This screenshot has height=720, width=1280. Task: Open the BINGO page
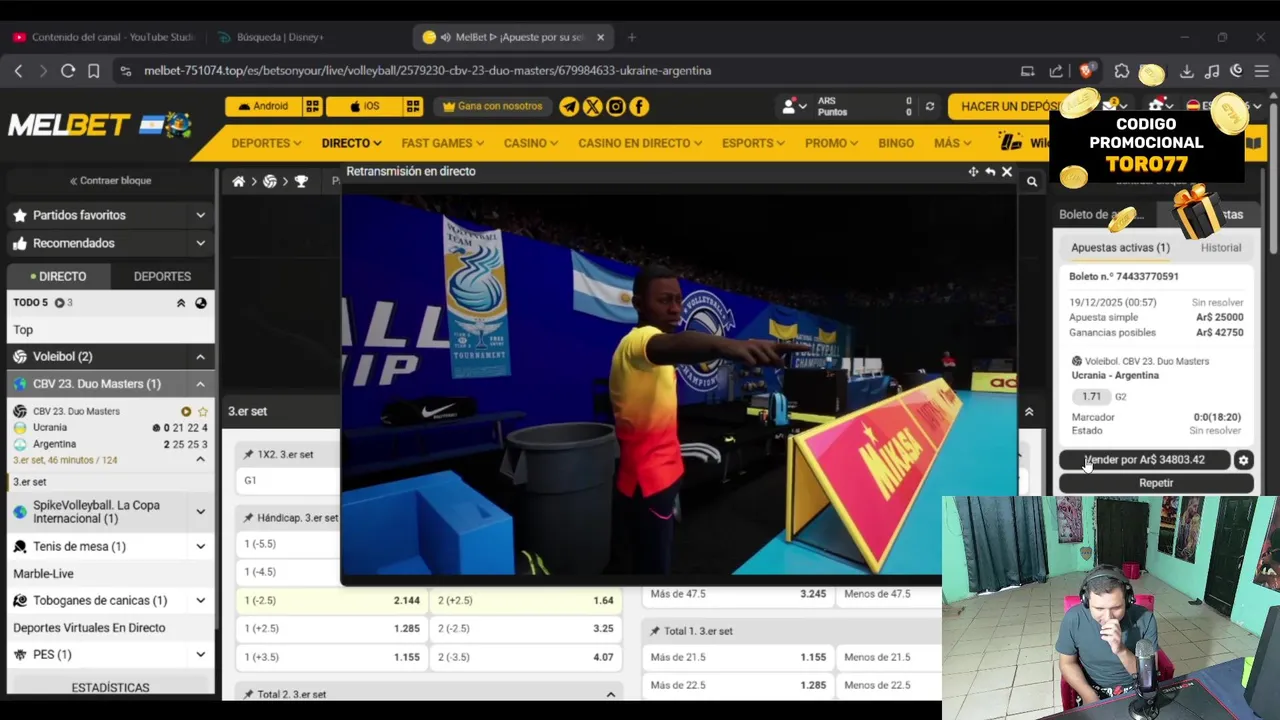pos(896,143)
